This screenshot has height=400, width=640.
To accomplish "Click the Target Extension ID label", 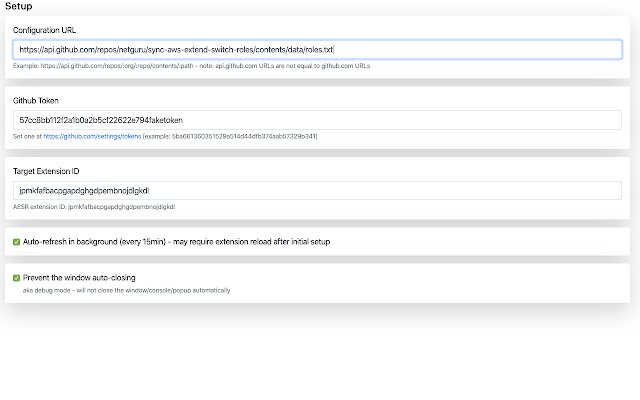I will pos(46,171).
